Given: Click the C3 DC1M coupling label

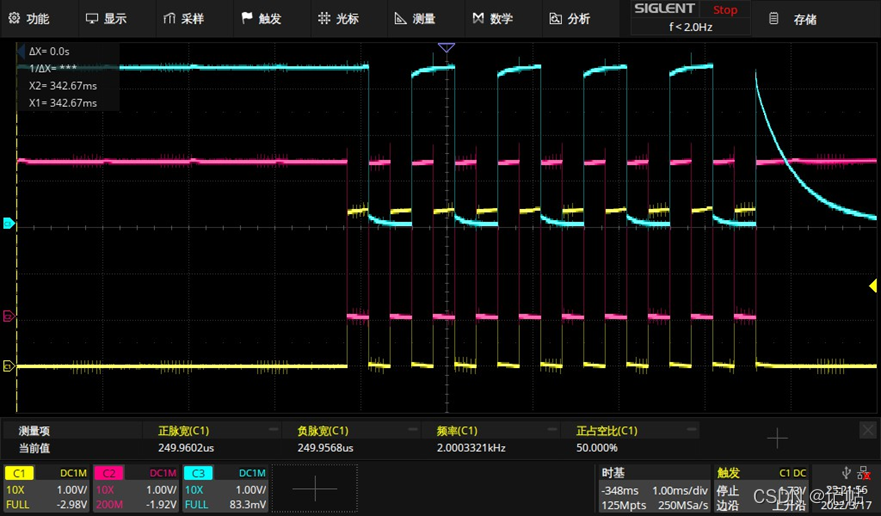Looking at the screenshot, I should pyautogui.click(x=252, y=473).
